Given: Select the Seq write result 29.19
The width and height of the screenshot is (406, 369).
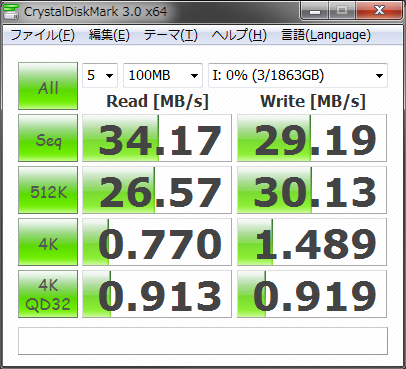Looking at the screenshot, I should coord(312,138).
